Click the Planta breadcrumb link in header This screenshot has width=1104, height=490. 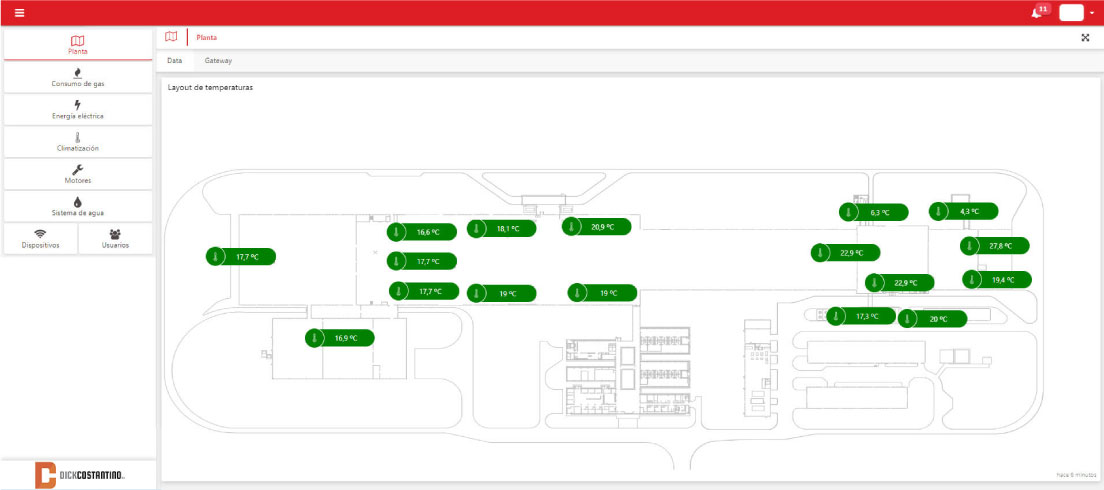click(206, 38)
